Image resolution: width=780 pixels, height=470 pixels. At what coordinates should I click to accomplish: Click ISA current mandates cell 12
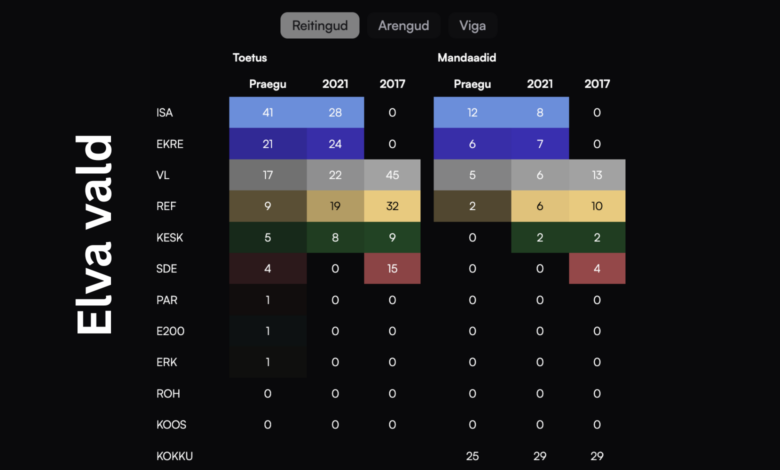(x=473, y=112)
